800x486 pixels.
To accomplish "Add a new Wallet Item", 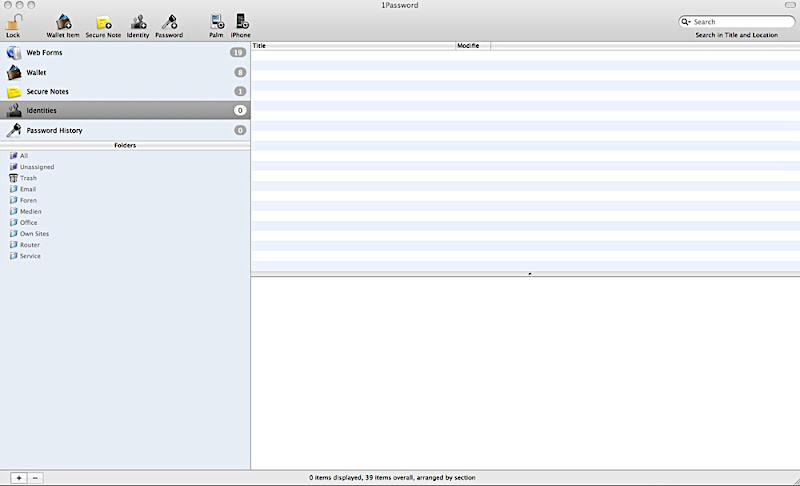I will pos(63,23).
